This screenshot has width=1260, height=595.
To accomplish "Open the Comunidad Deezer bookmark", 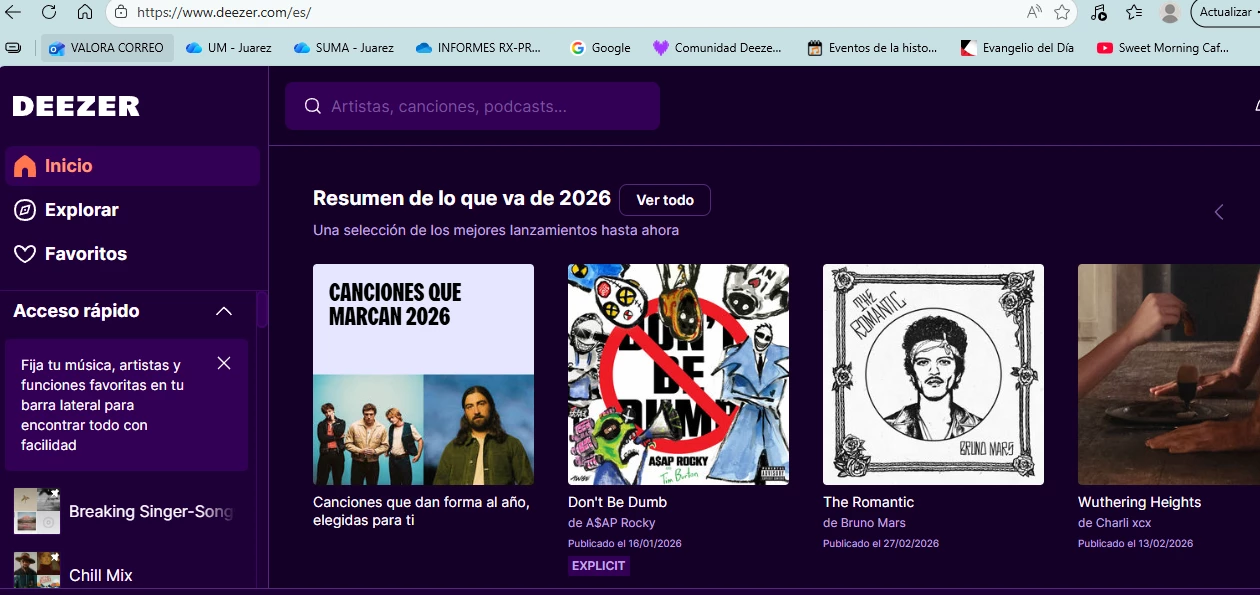I will (x=718, y=47).
